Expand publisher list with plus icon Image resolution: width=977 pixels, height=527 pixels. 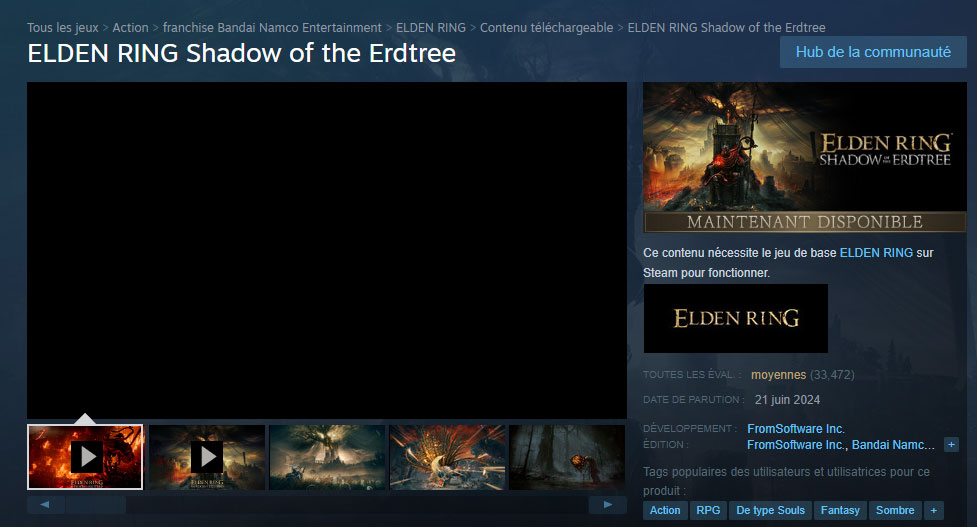(x=951, y=445)
